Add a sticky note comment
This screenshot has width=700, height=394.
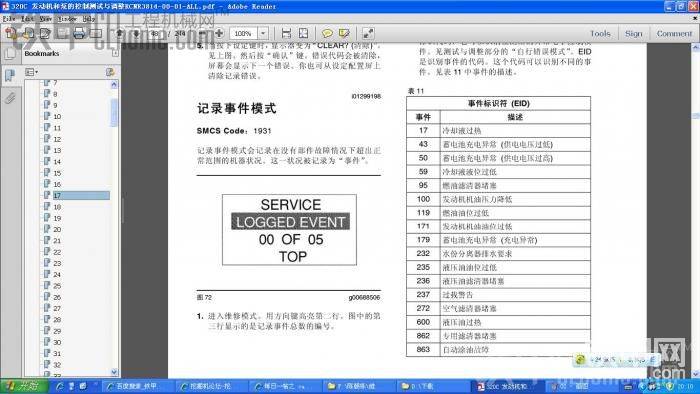327,33
